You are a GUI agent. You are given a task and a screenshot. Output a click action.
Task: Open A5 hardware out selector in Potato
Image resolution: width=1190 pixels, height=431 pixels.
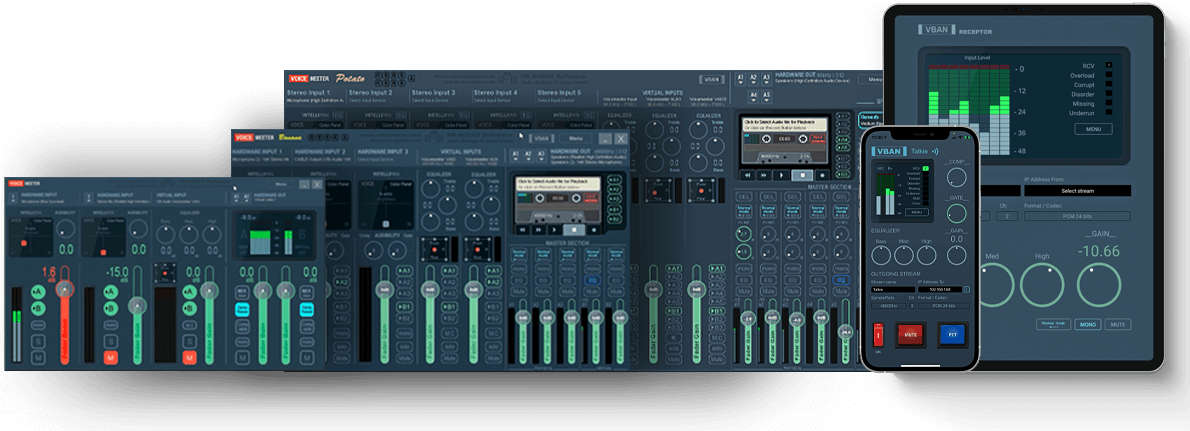pyautogui.click(x=767, y=96)
